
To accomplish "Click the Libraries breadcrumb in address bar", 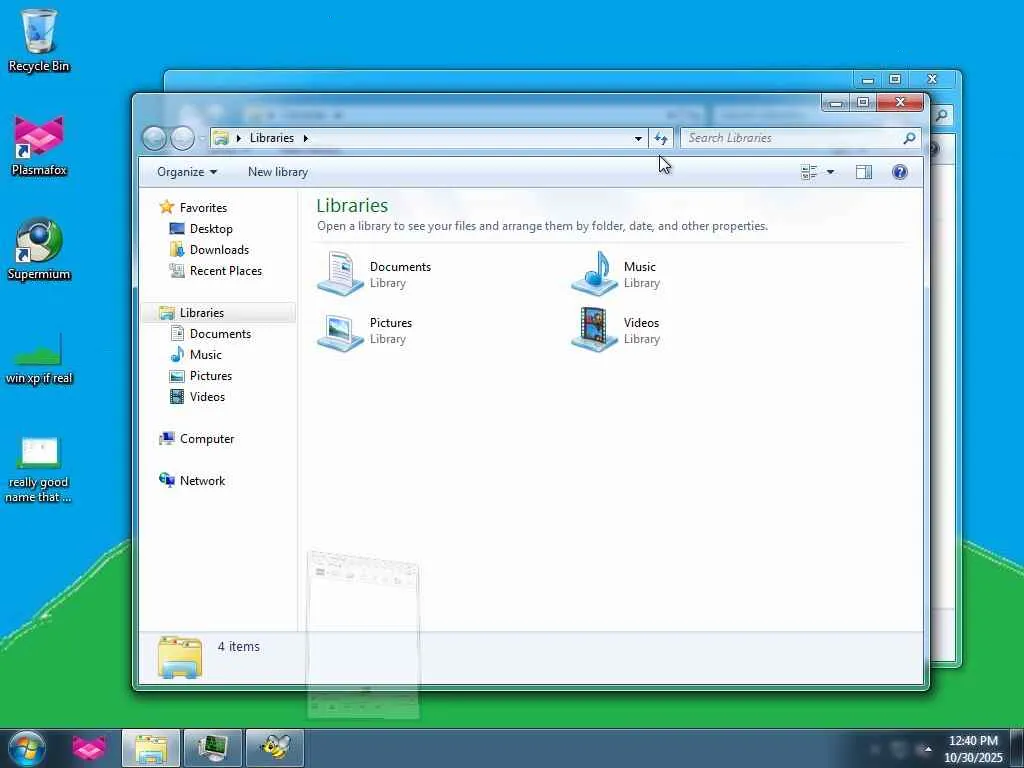I will point(272,138).
